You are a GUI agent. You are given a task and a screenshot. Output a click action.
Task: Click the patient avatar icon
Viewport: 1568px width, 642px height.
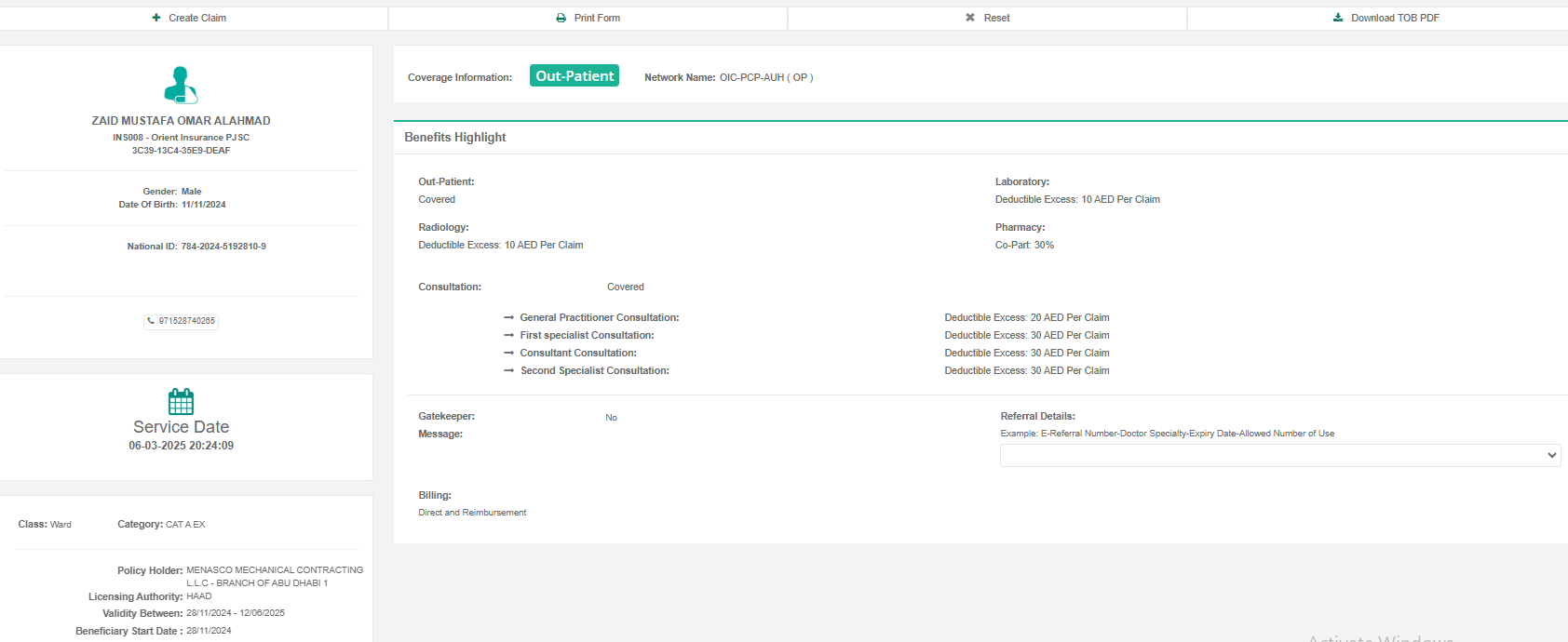click(x=181, y=85)
